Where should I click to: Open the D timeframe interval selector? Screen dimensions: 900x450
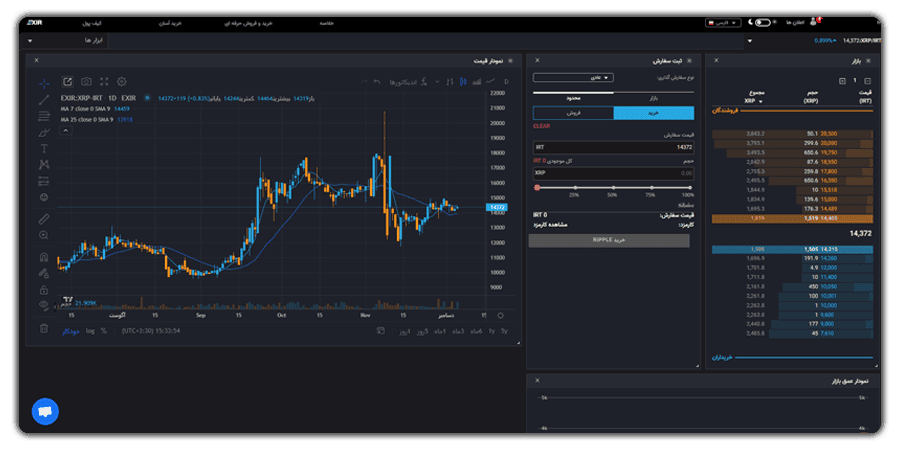[506, 82]
